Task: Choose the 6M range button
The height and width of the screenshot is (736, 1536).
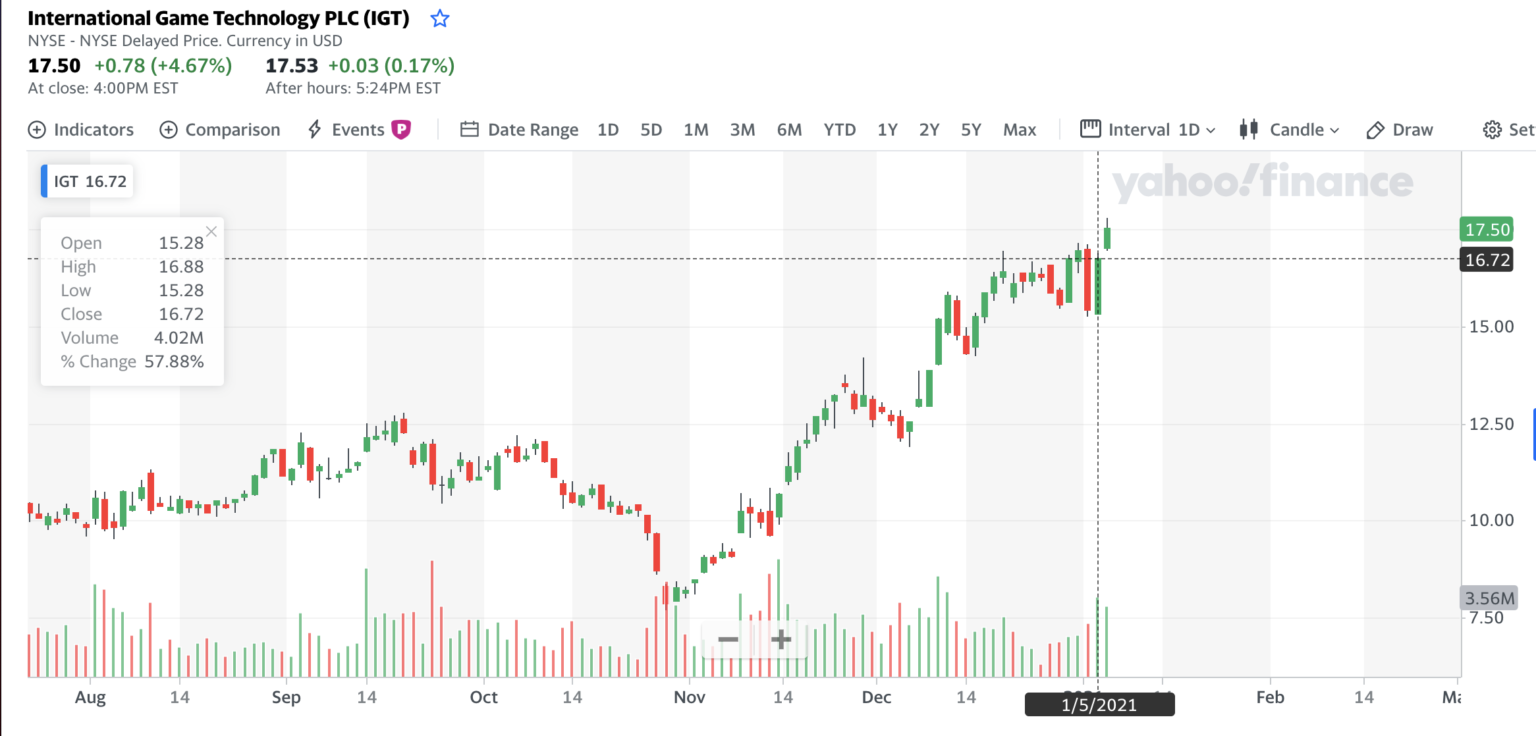Action: tap(789, 130)
